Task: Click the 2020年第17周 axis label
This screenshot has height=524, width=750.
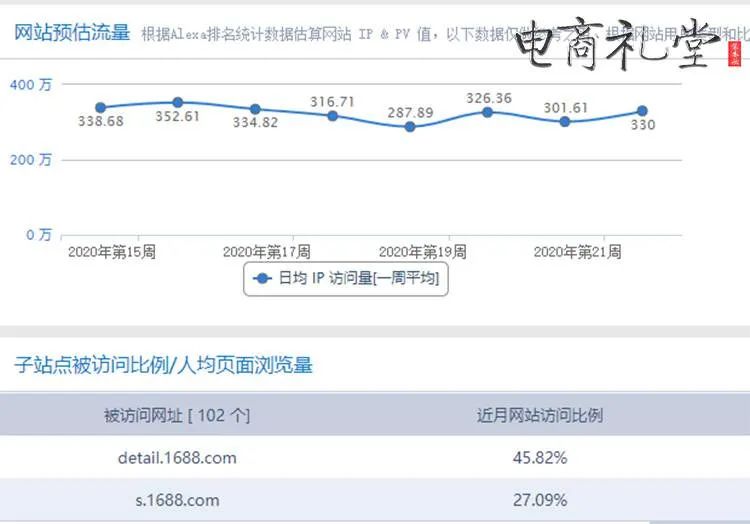Action: click(267, 251)
